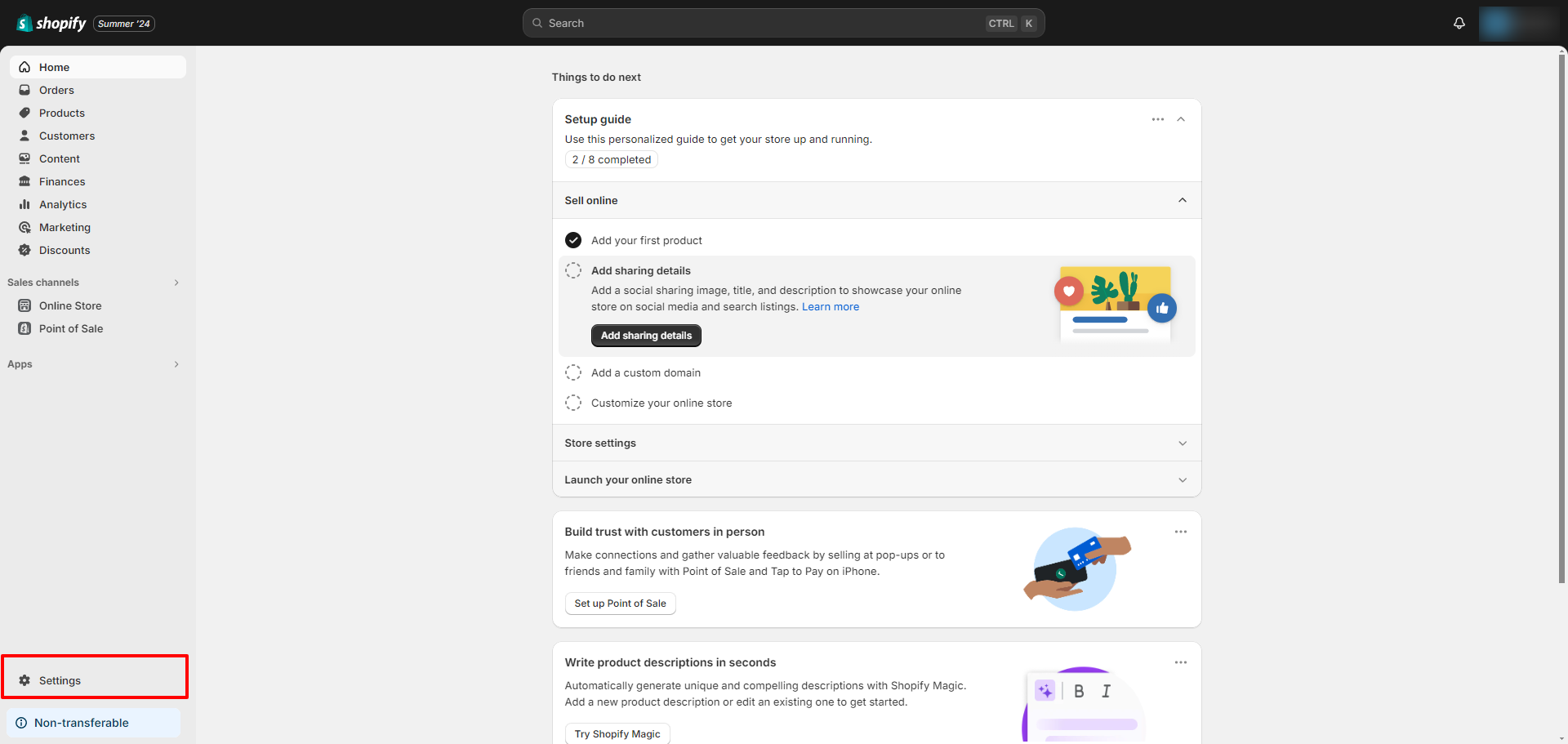The height and width of the screenshot is (744, 1568).
Task: Open Content in the sidebar
Action: [x=98, y=158]
